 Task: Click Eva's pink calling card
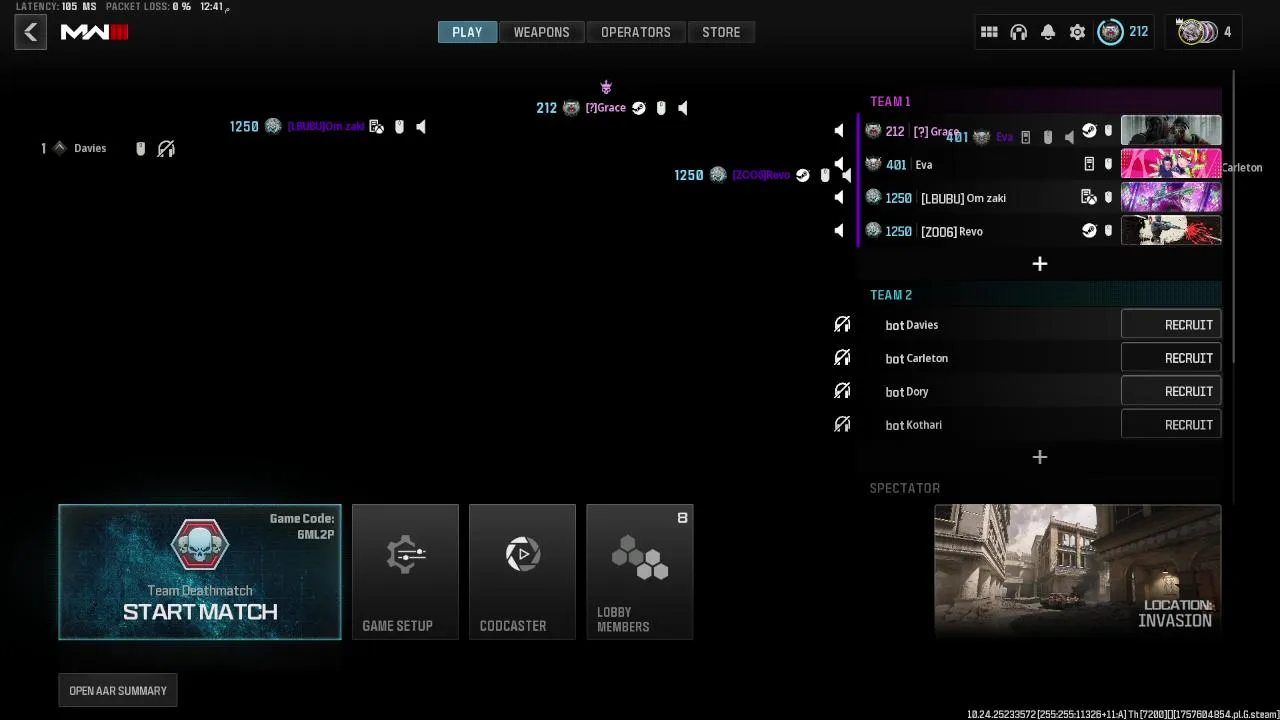point(1171,164)
